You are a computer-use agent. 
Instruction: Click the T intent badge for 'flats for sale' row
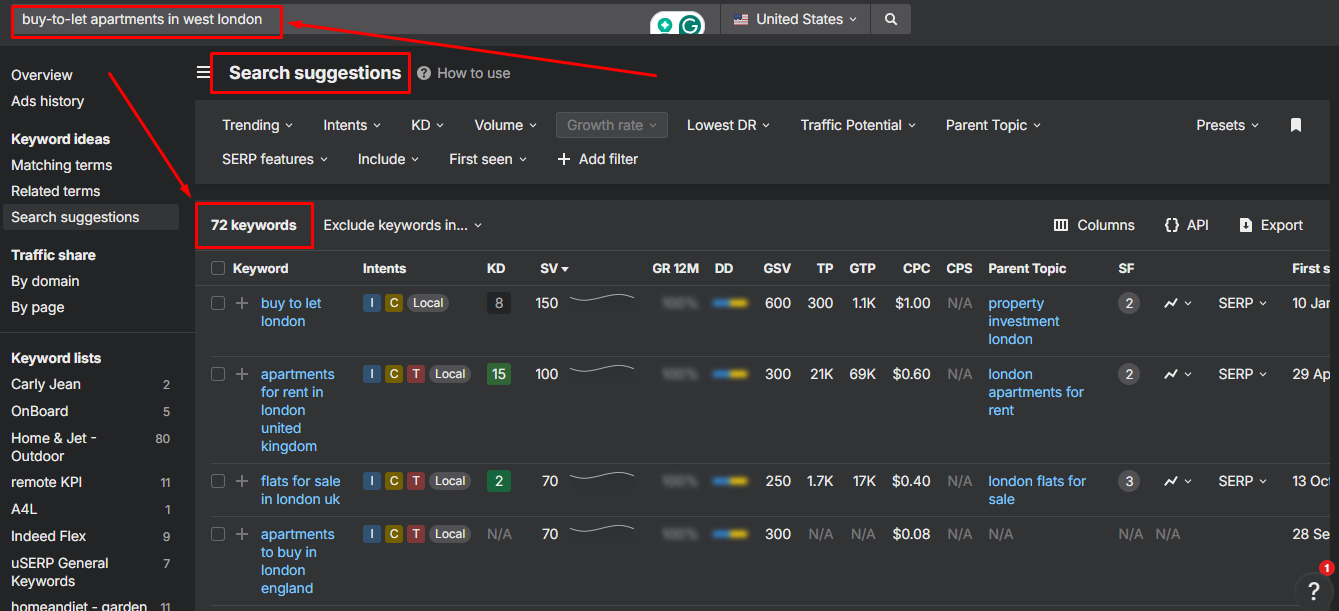[x=416, y=481]
